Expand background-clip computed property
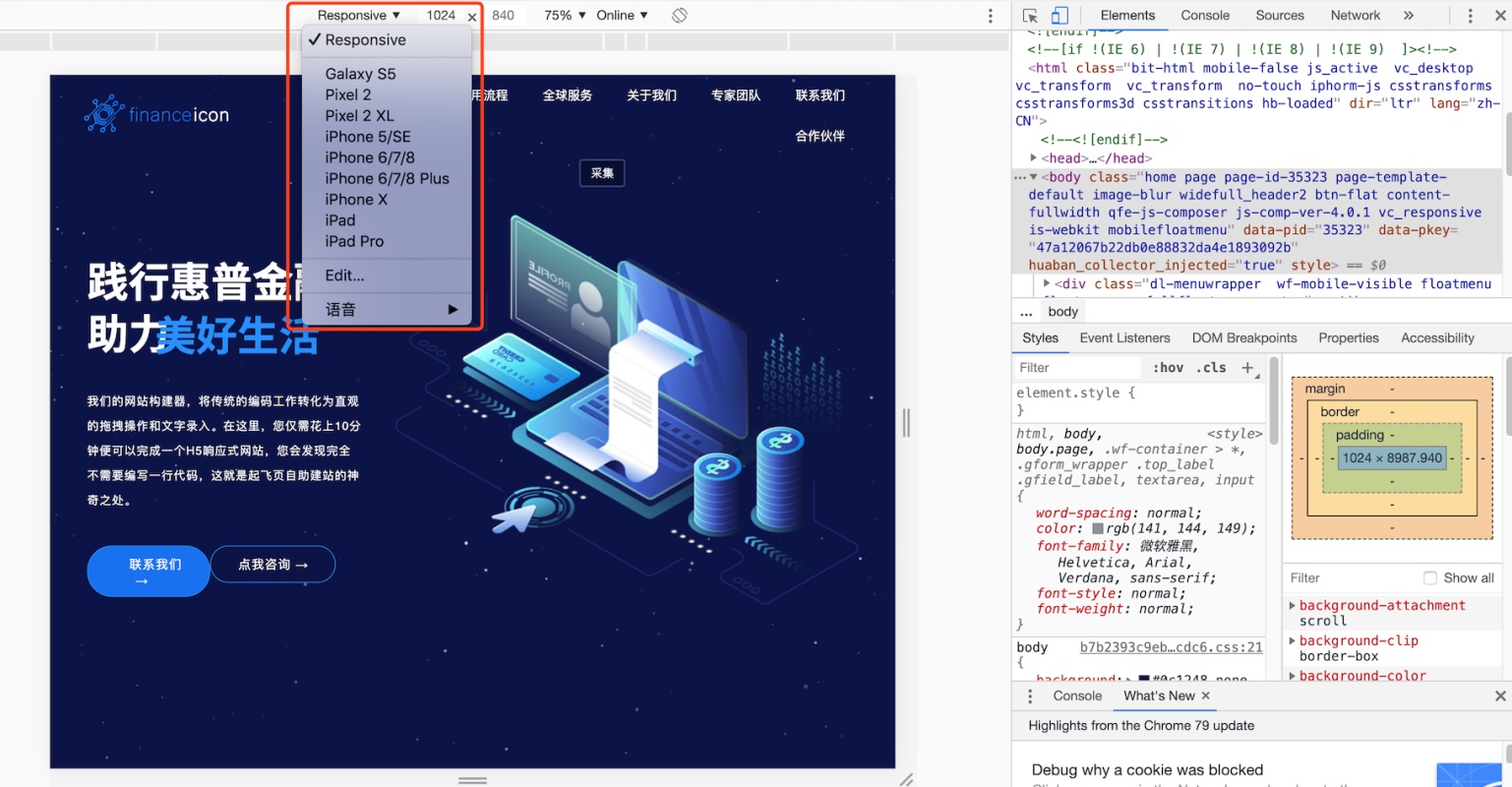 [1293, 640]
